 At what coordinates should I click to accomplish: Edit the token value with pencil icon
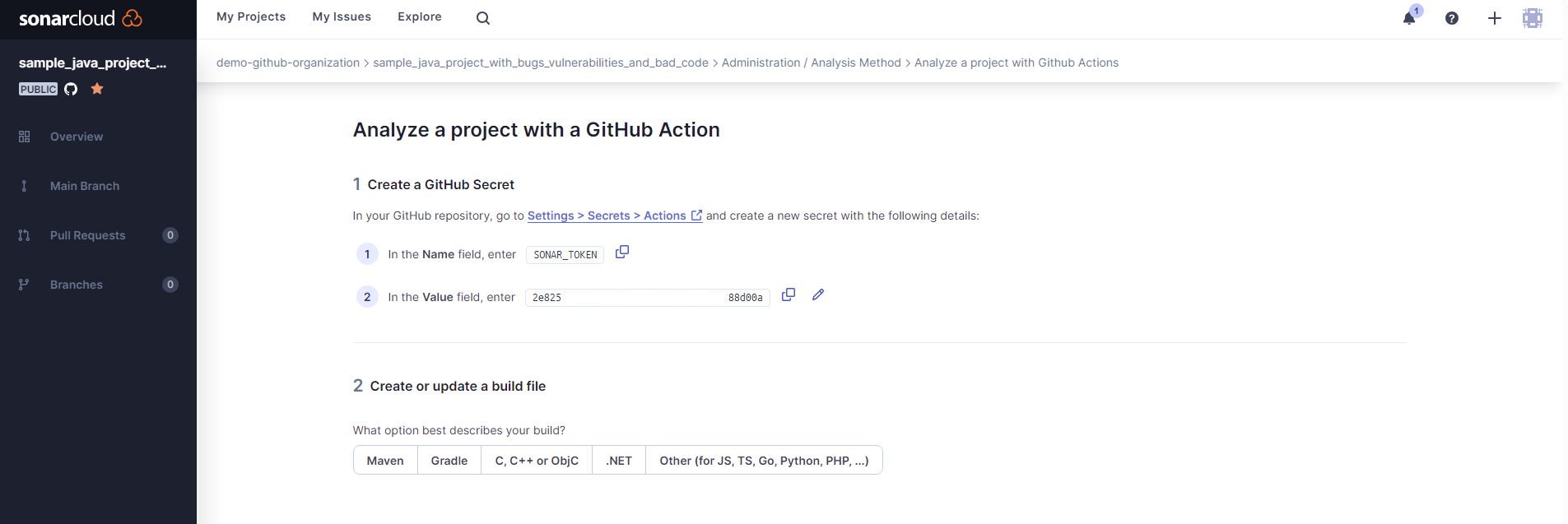click(818, 294)
